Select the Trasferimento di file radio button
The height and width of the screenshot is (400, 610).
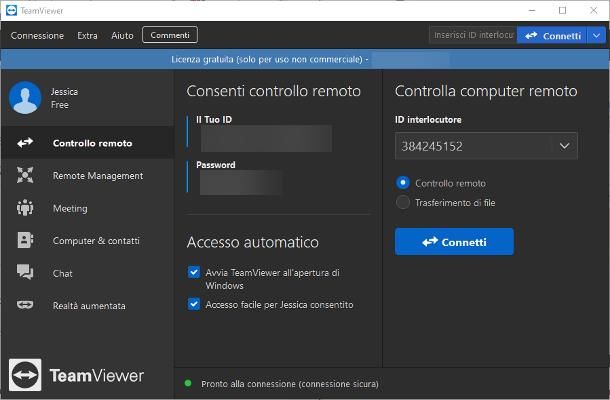403,202
